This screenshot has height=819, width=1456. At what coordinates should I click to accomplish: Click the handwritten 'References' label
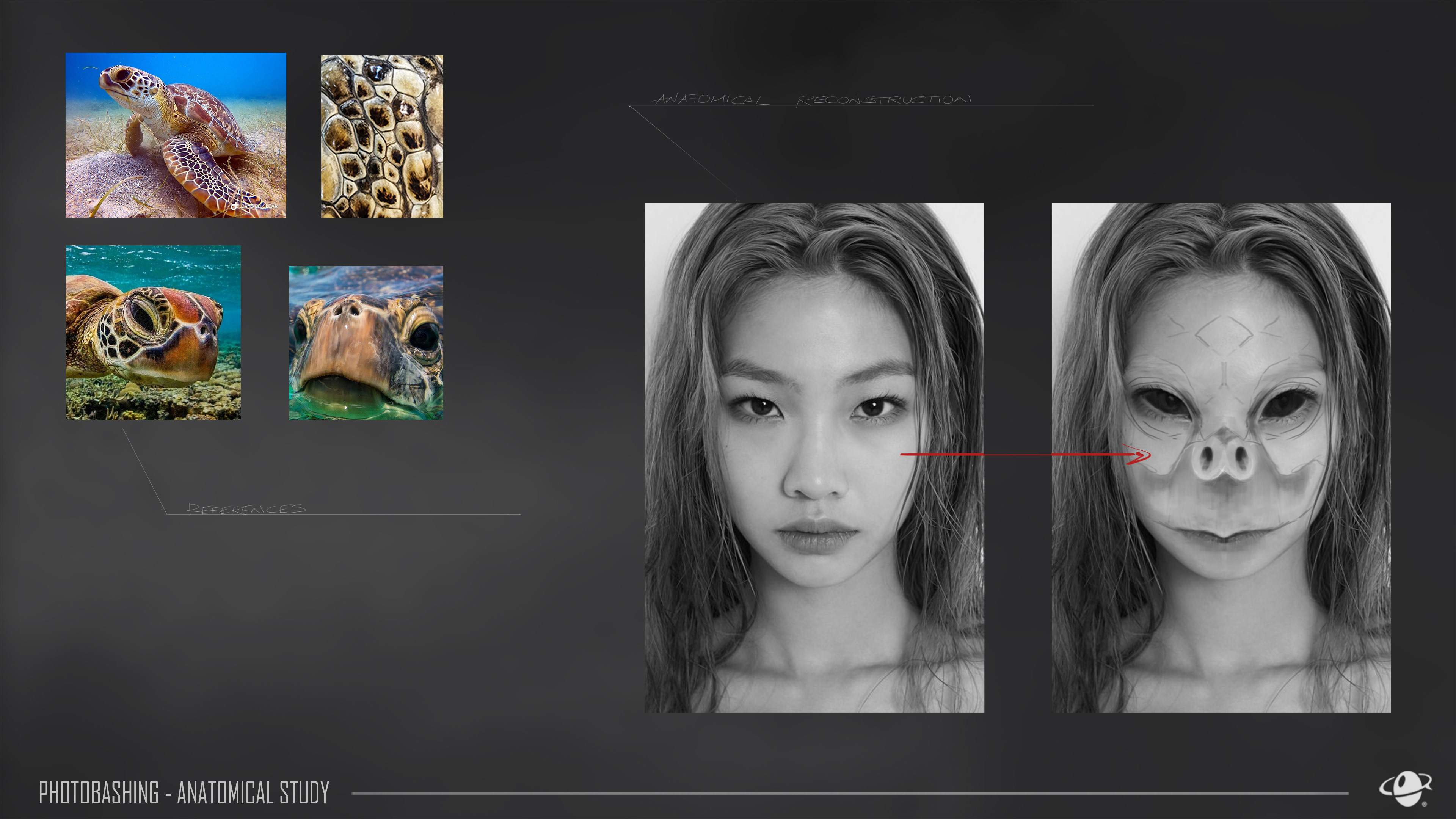coord(246,509)
